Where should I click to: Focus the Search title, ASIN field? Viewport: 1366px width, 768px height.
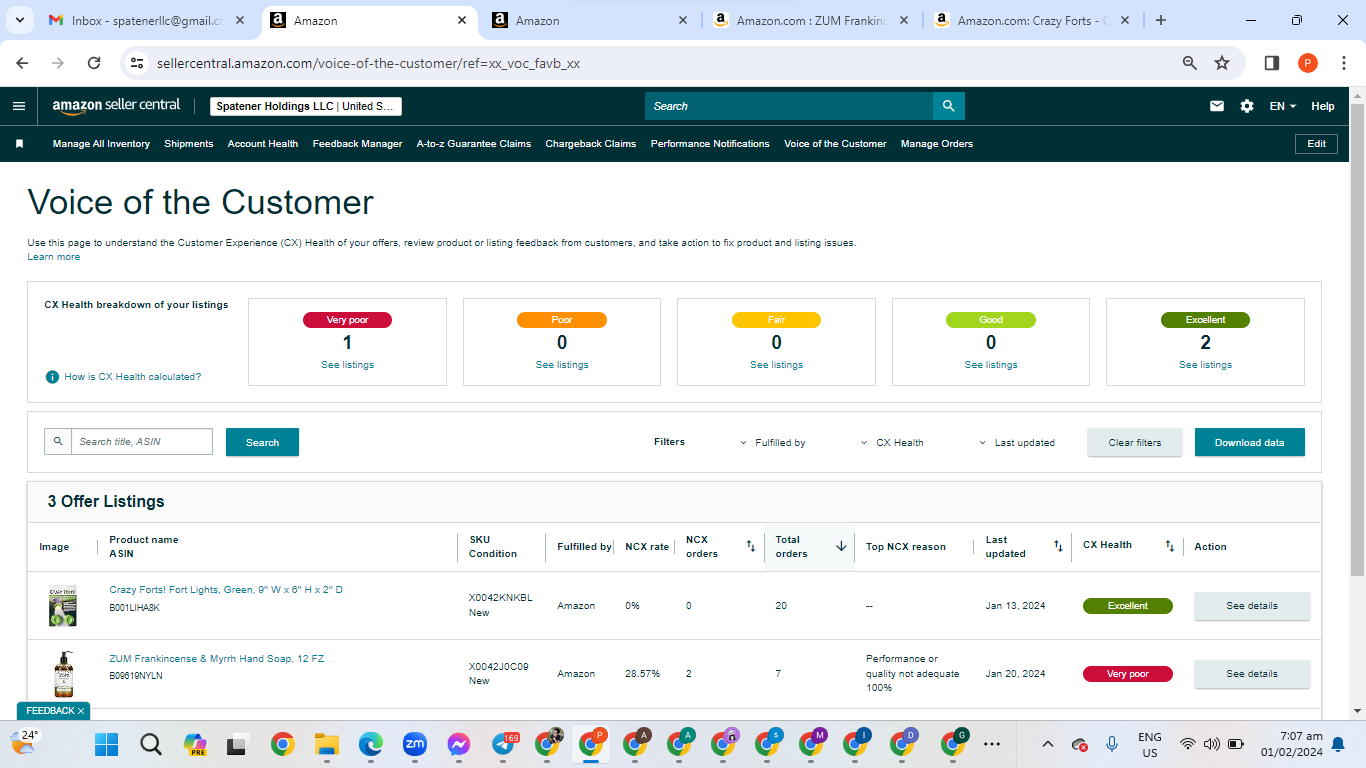tap(142, 441)
